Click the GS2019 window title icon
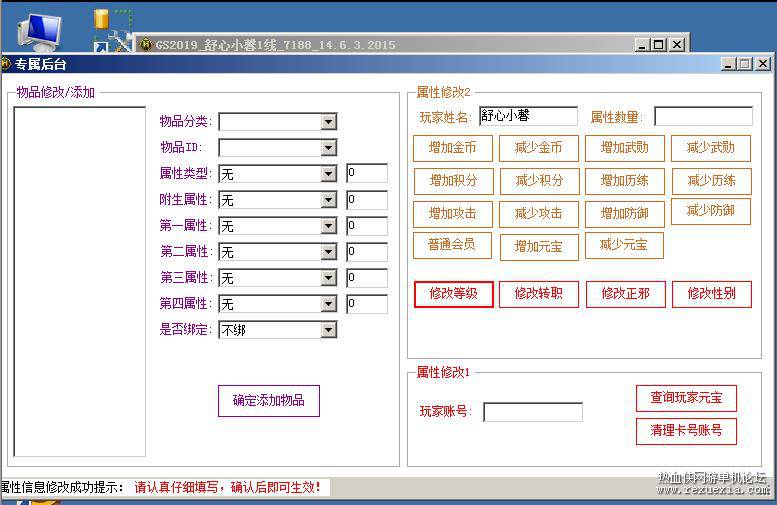This screenshot has width=777, height=505. [x=146, y=45]
